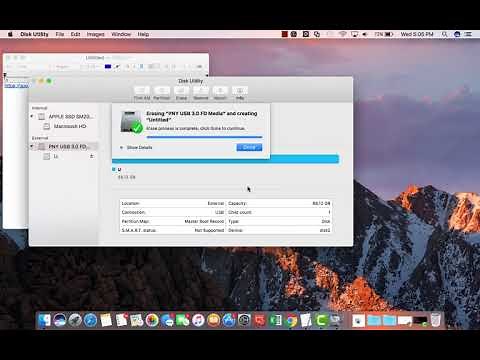The width and height of the screenshot is (480, 360).
Task: Open the Edit menu
Action: (75, 34)
